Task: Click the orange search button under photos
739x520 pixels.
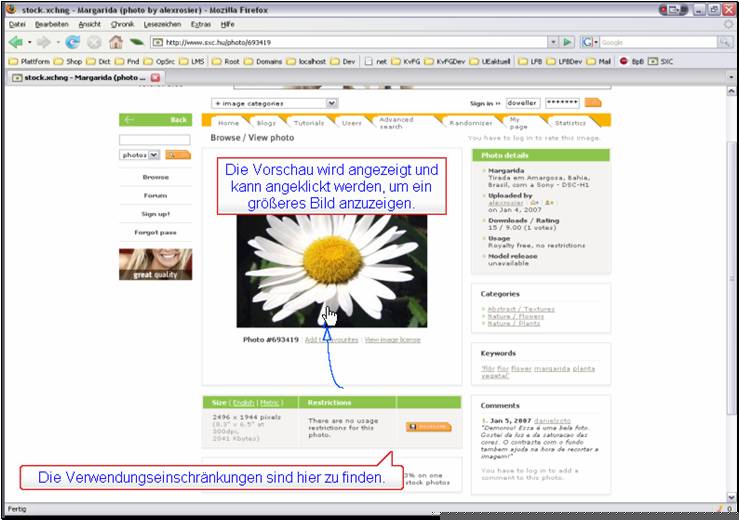Action: pyautogui.click(x=178, y=155)
